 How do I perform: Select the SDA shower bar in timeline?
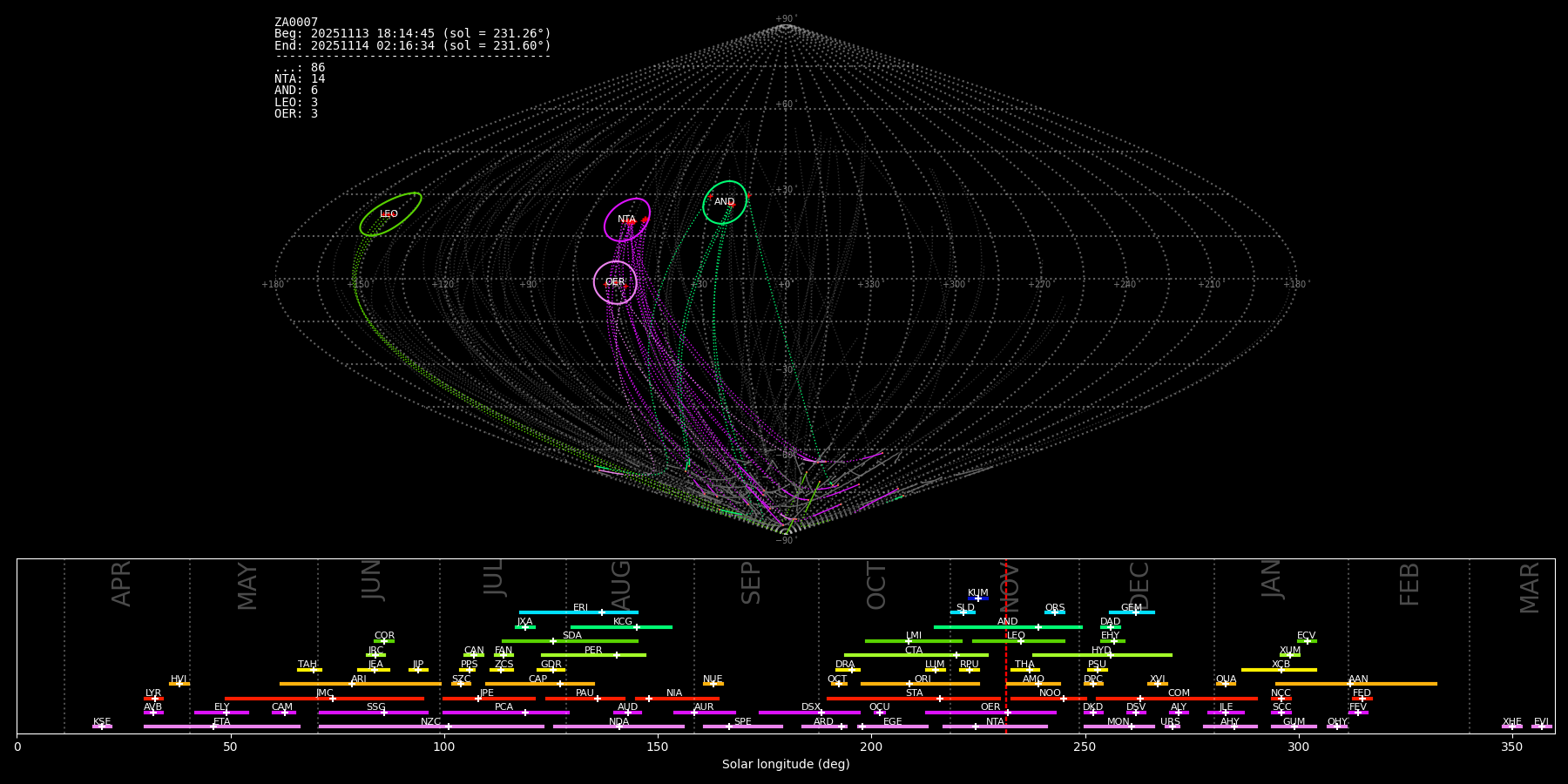[570, 641]
